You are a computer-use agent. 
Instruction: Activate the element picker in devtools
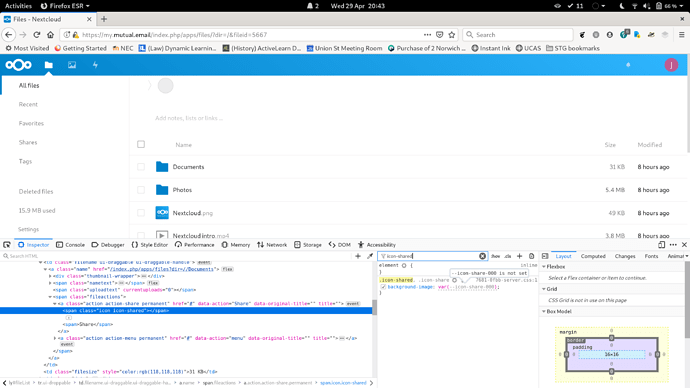[7, 245]
